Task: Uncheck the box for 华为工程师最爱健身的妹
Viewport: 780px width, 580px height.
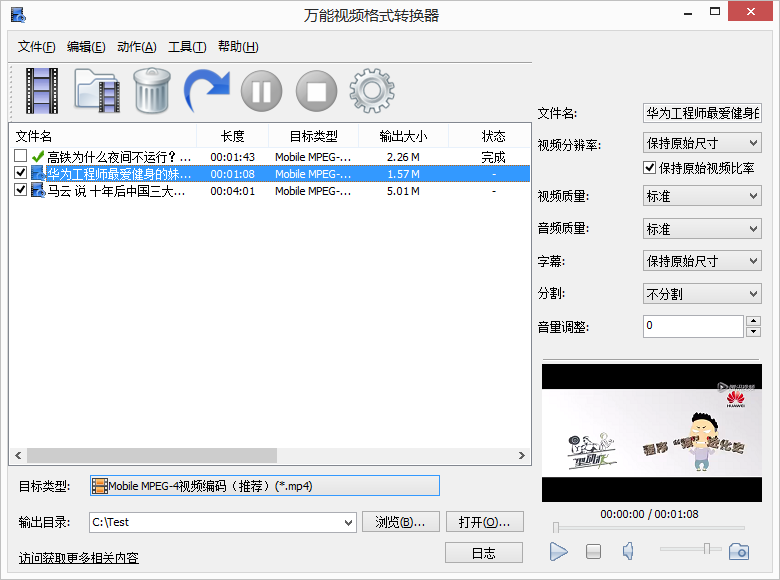Action: pos(20,173)
